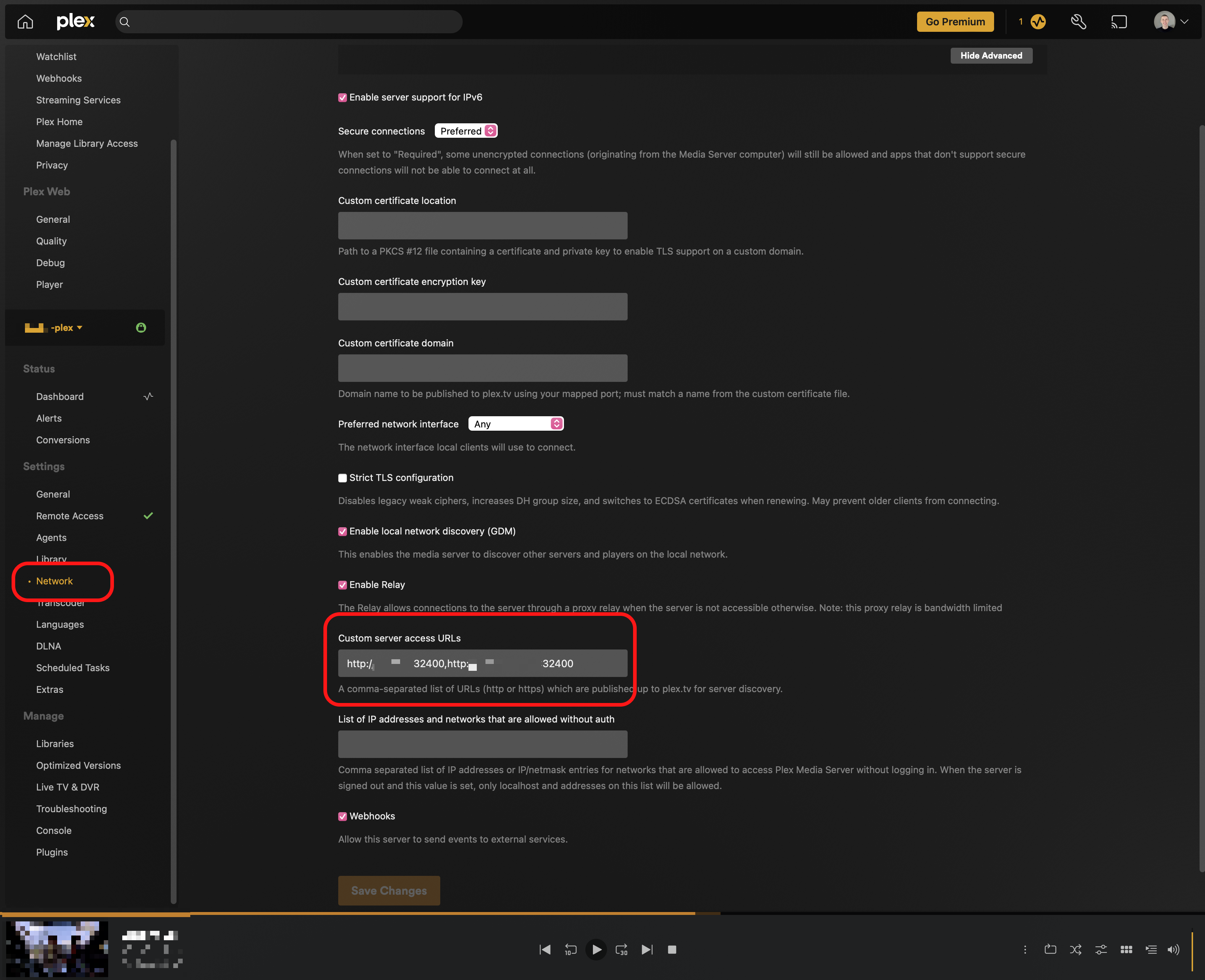The image size is (1205, 980).
Task: Skip to the next track
Action: pyautogui.click(x=647, y=950)
